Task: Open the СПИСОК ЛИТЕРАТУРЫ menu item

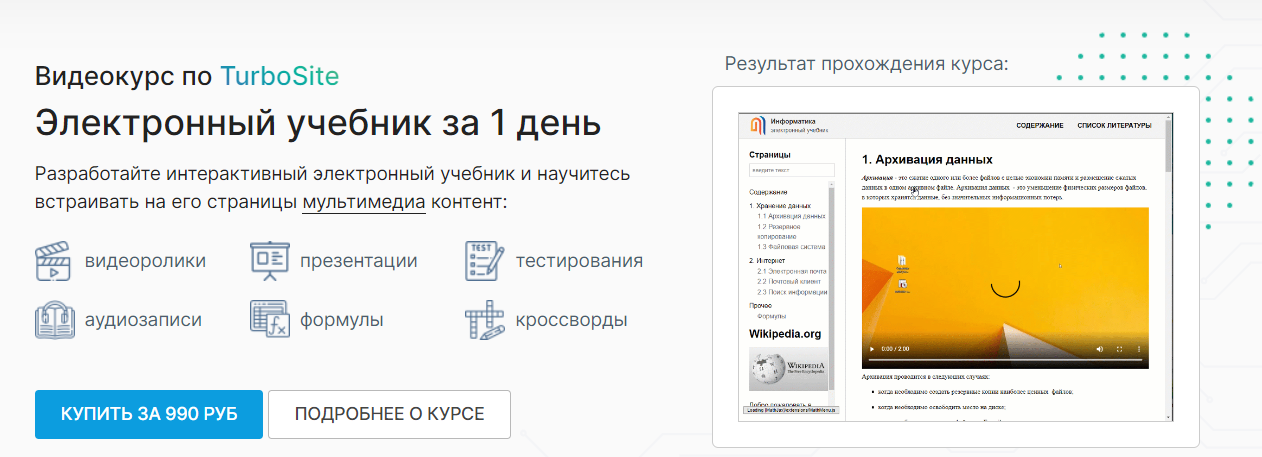Action: (1114, 126)
